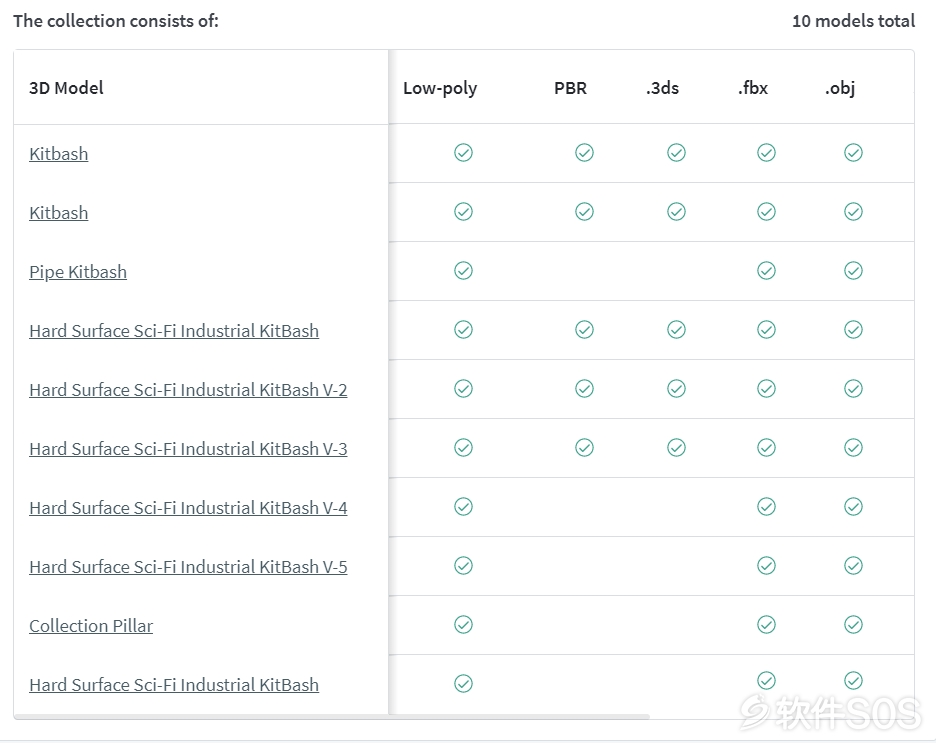Click .3ds checkmark for KitBash V-2 row

pos(676,389)
